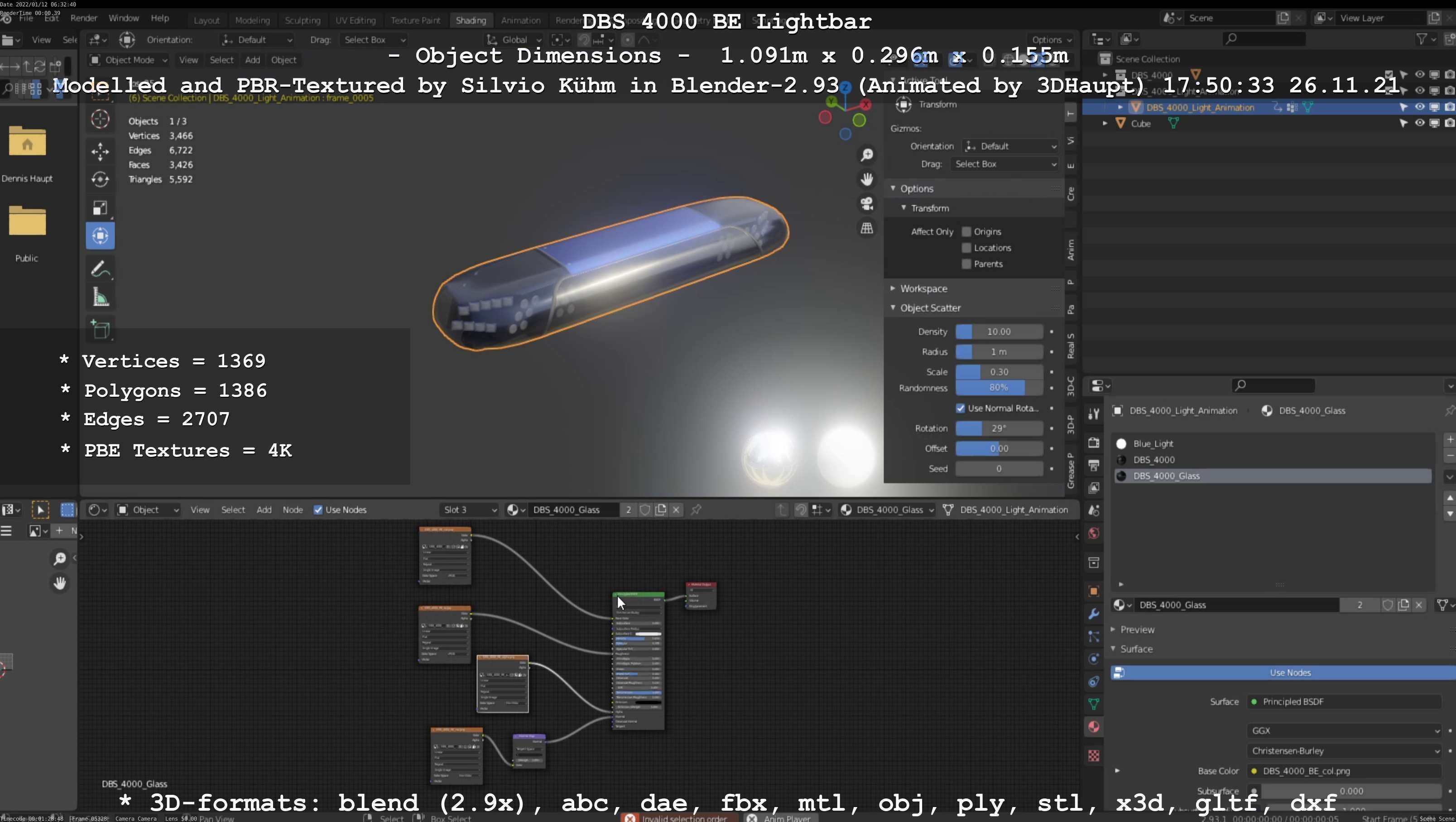Adjust the Density slider

[999, 332]
